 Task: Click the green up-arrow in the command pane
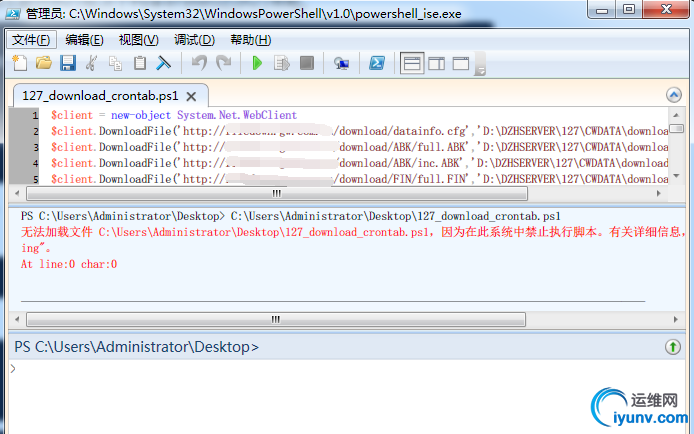click(x=673, y=347)
